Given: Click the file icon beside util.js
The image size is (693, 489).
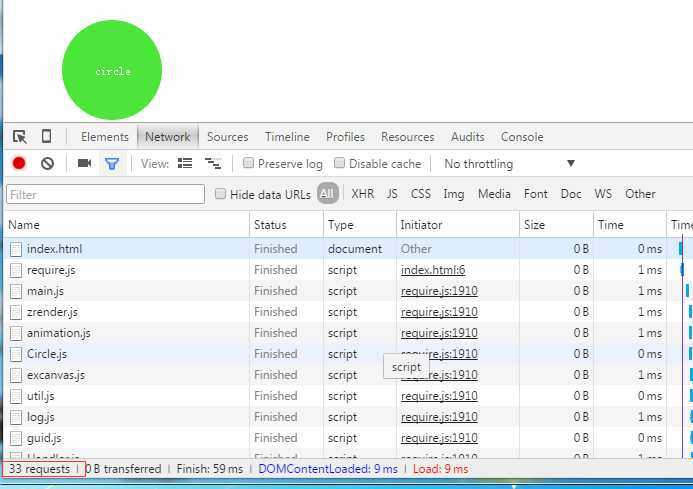Looking at the screenshot, I should 16,396.
